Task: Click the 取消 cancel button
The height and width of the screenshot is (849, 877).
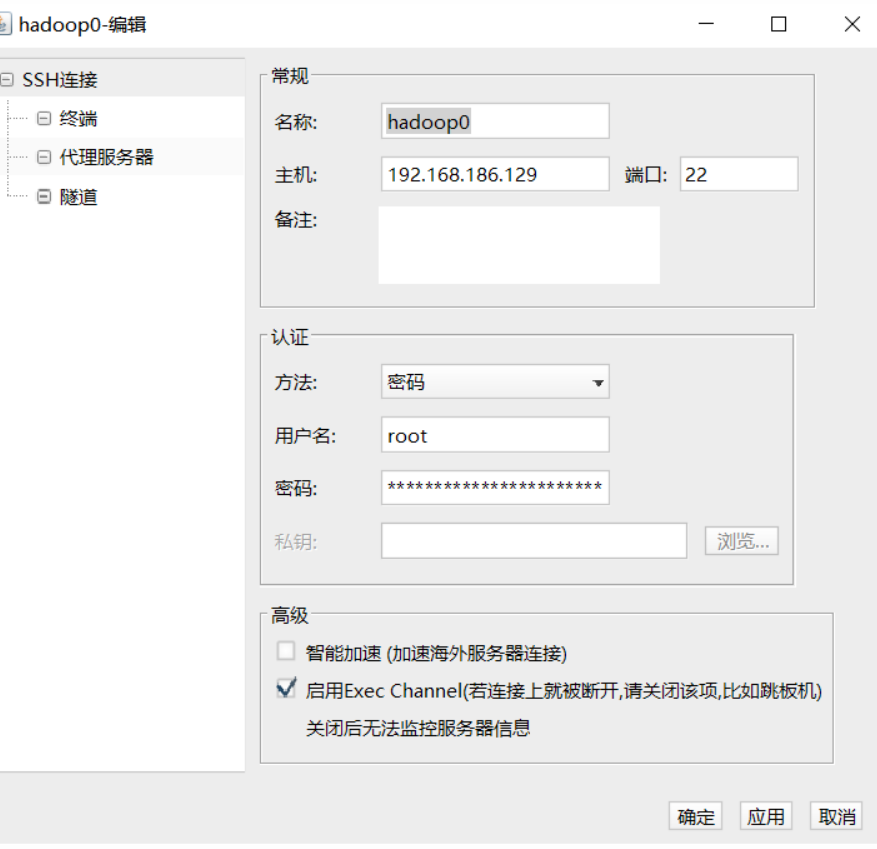Action: pos(836,816)
